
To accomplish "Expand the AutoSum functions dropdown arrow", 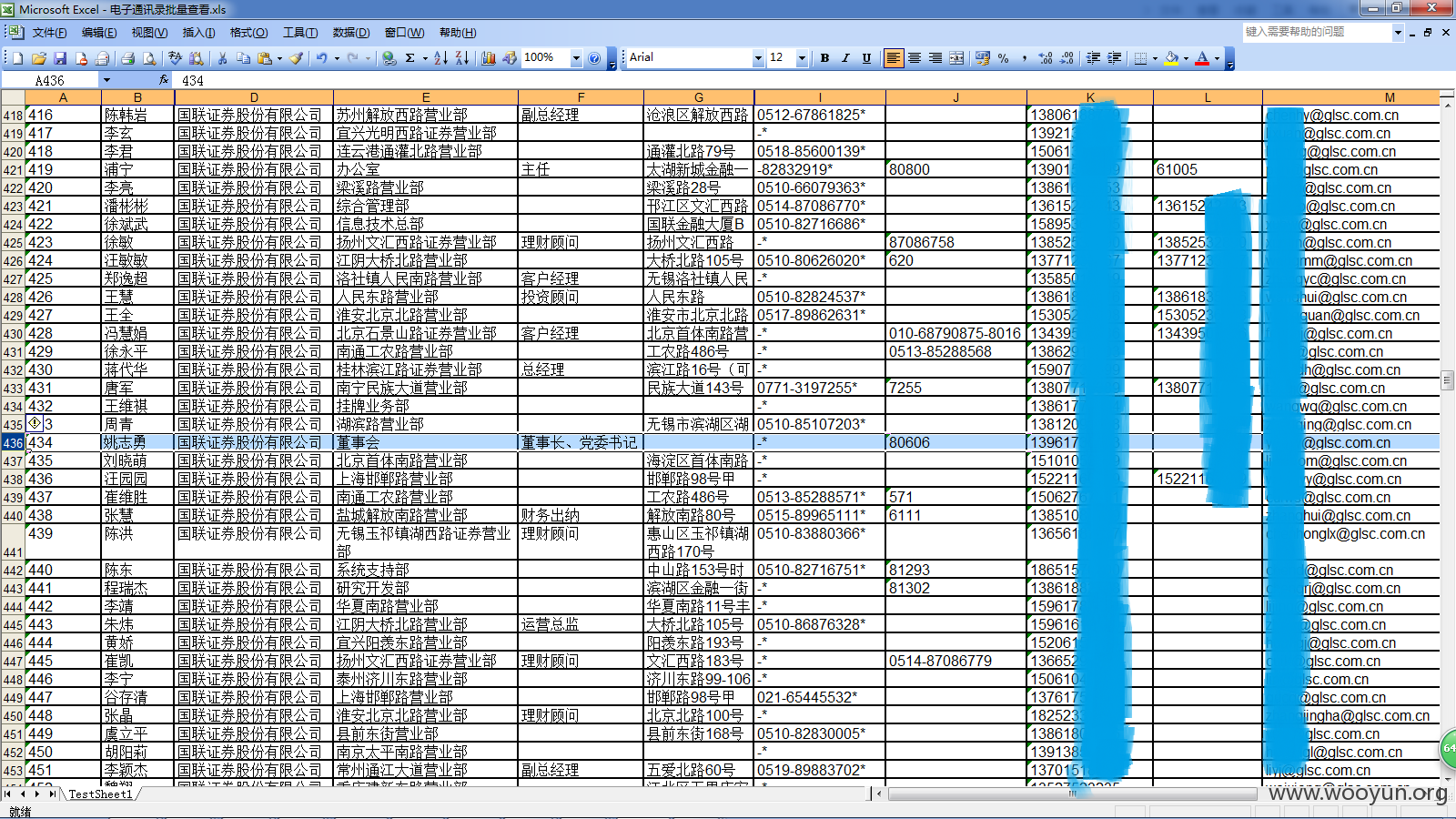I will pos(425,58).
